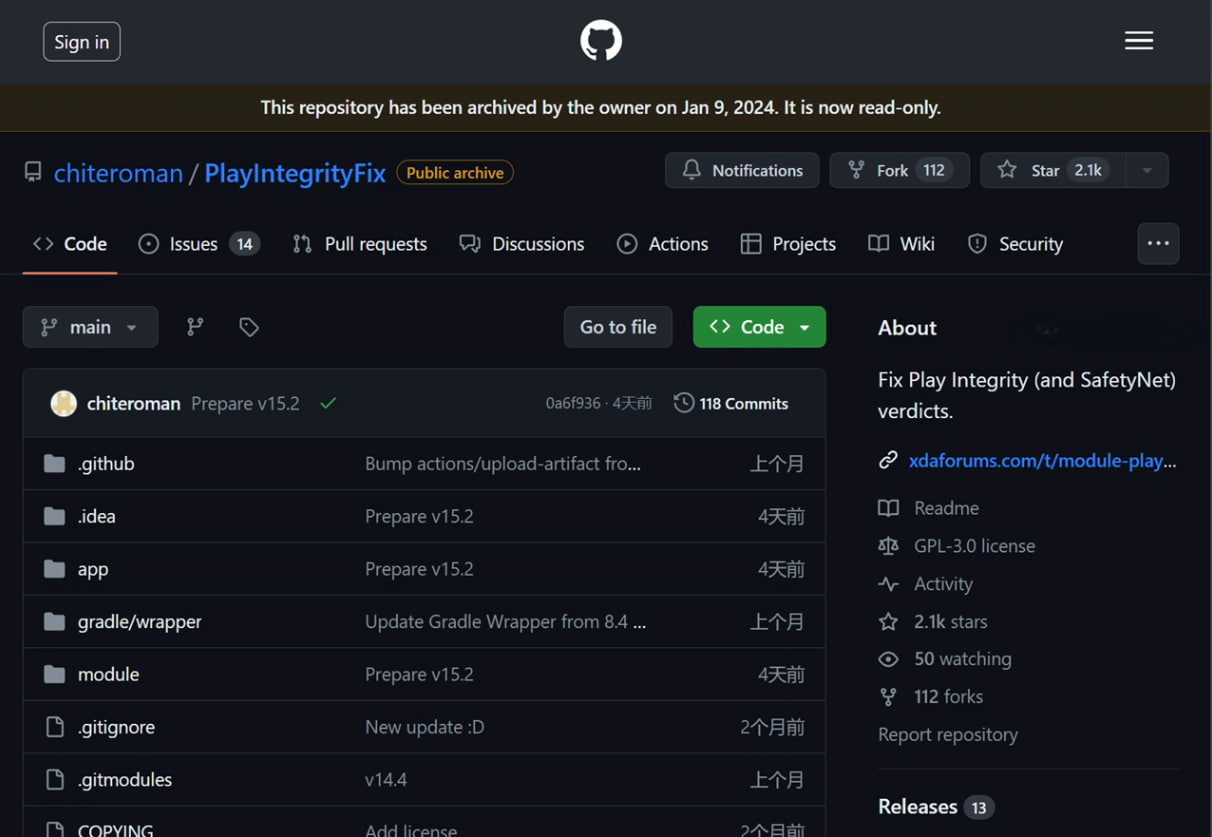Expand the green Code dropdown button
The image size is (1212, 837).
click(x=759, y=327)
